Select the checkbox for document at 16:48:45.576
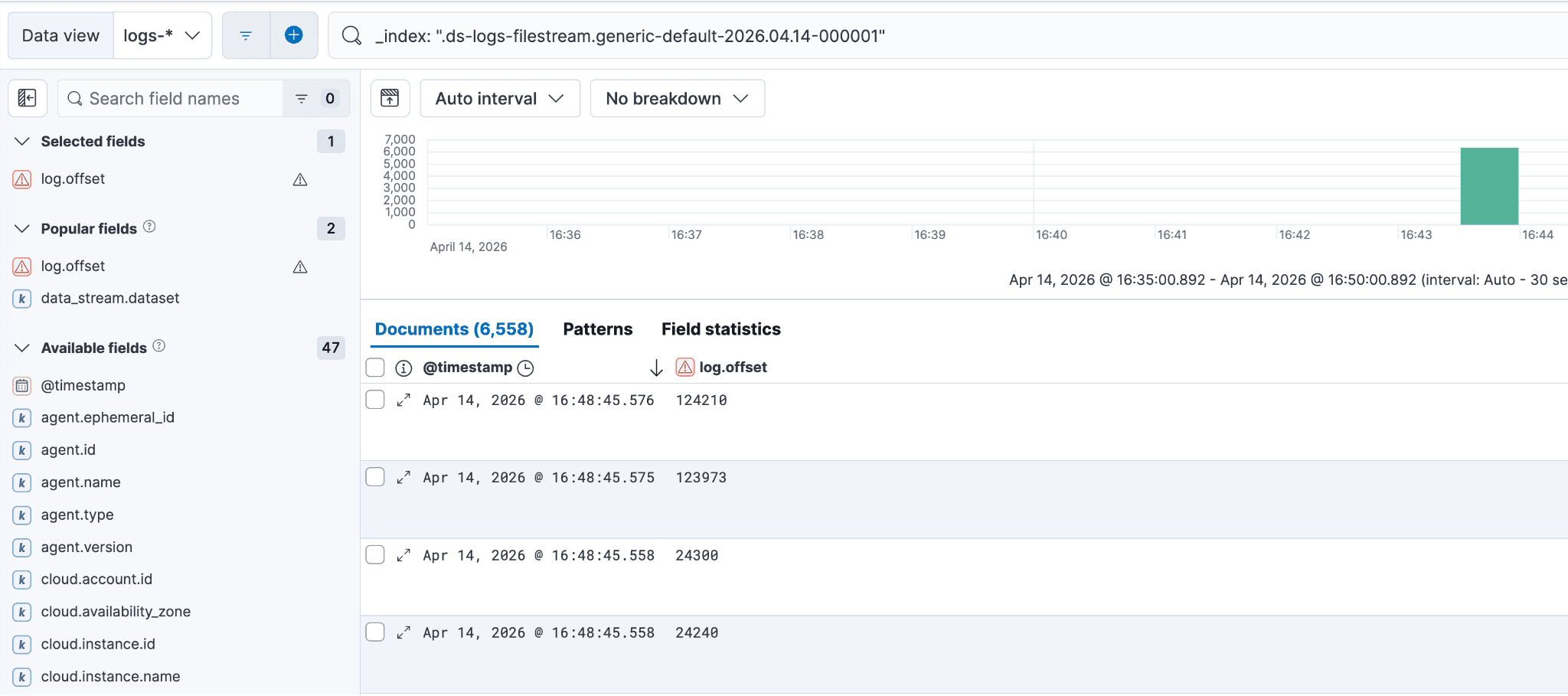Viewport: 1568px width, 696px height. pyautogui.click(x=375, y=399)
